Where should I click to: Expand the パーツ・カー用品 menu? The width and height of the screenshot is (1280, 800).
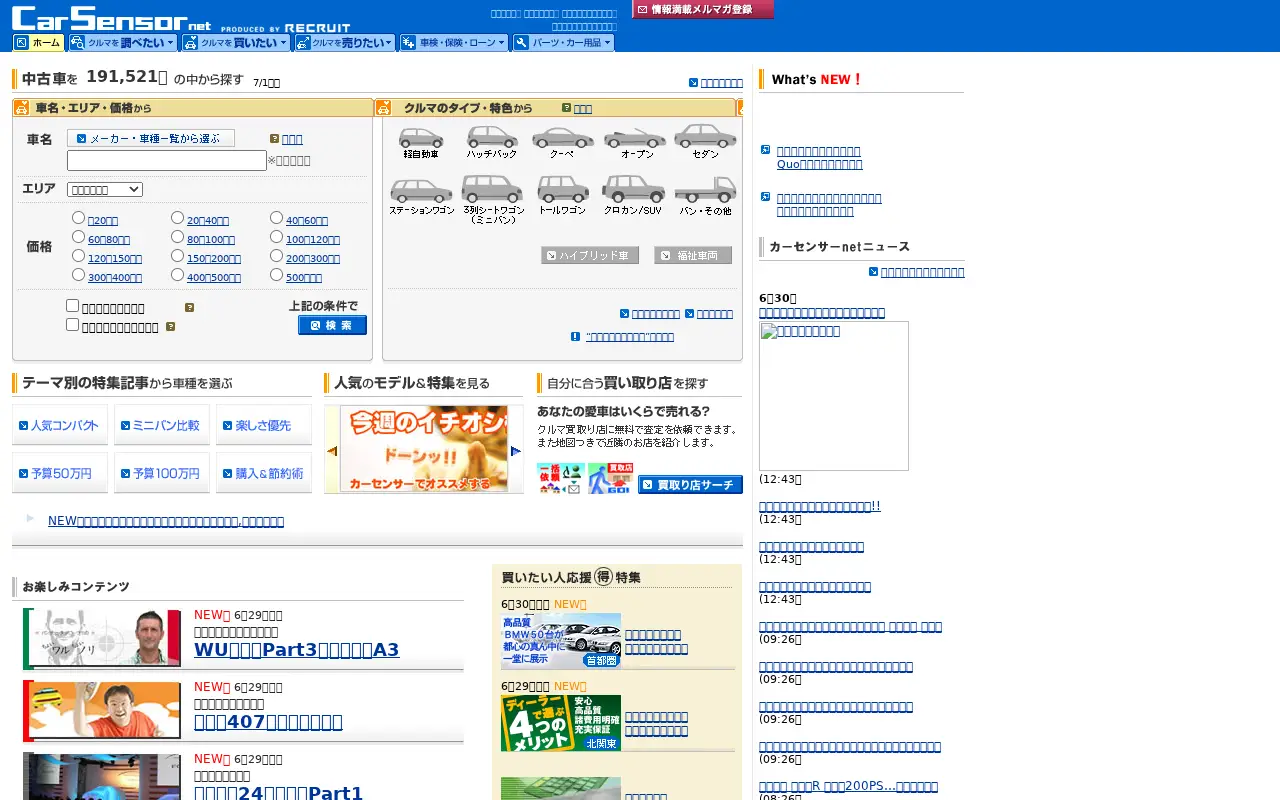(x=563, y=43)
